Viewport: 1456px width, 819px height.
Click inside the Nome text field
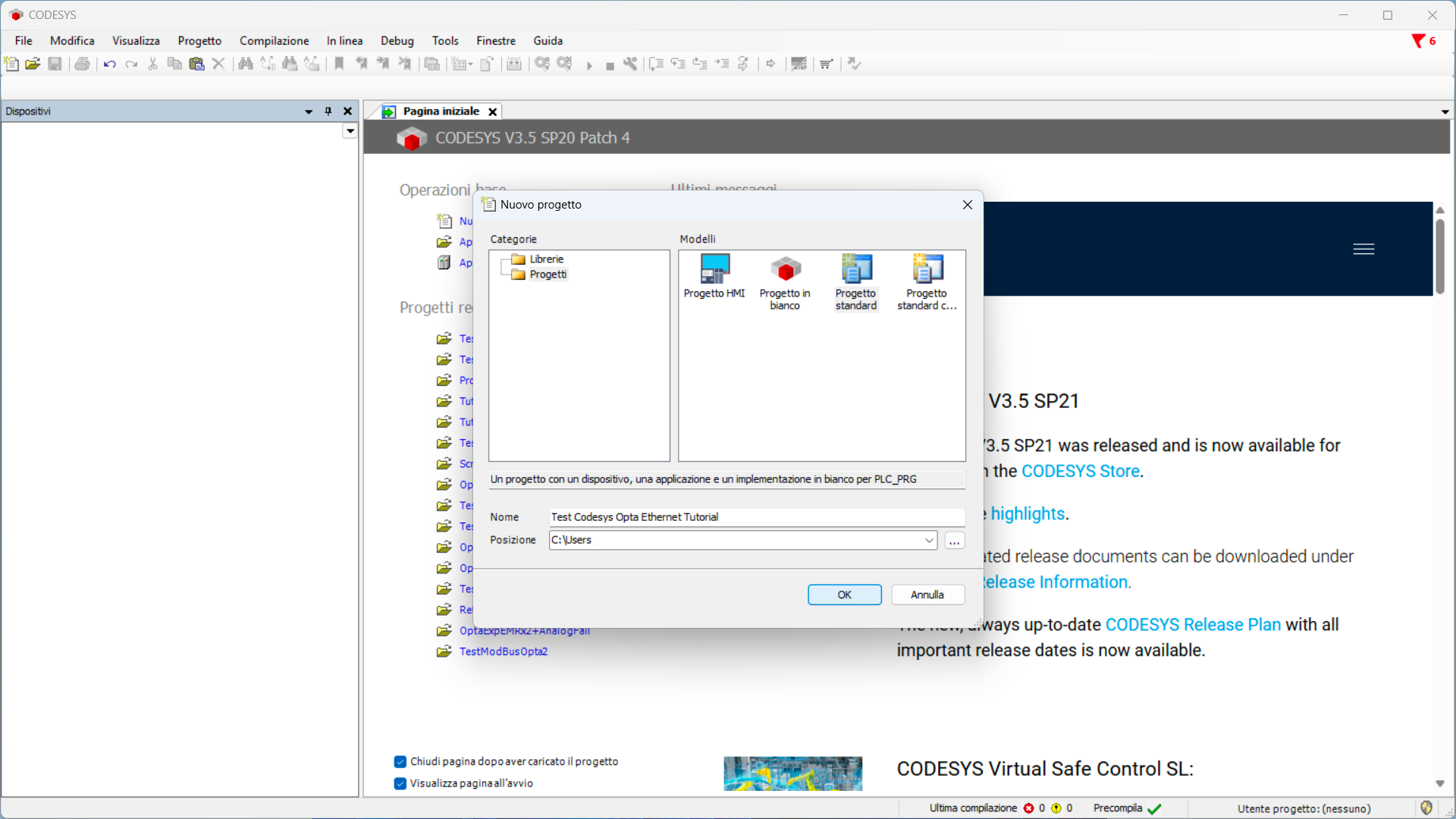[x=757, y=517]
